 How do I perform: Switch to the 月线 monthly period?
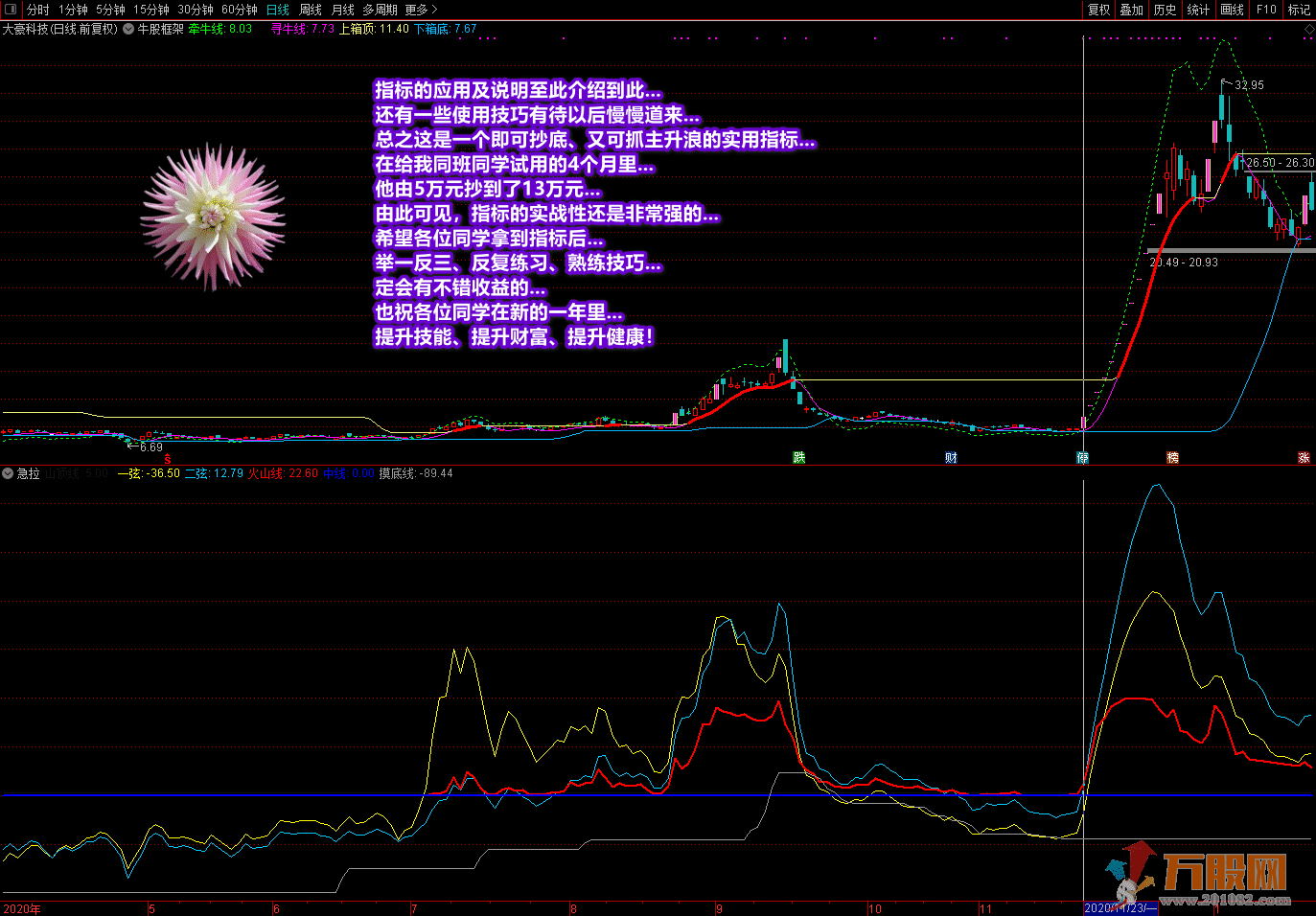coord(342,10)
